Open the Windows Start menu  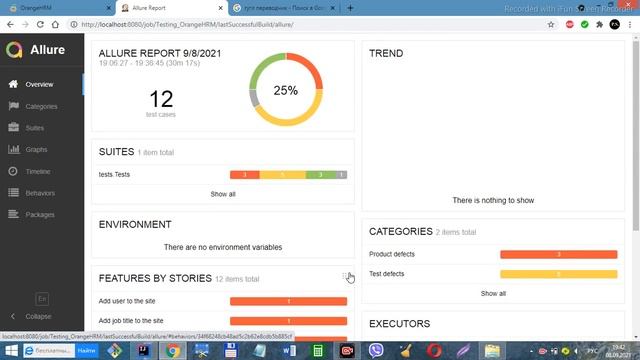pos(11,351)
